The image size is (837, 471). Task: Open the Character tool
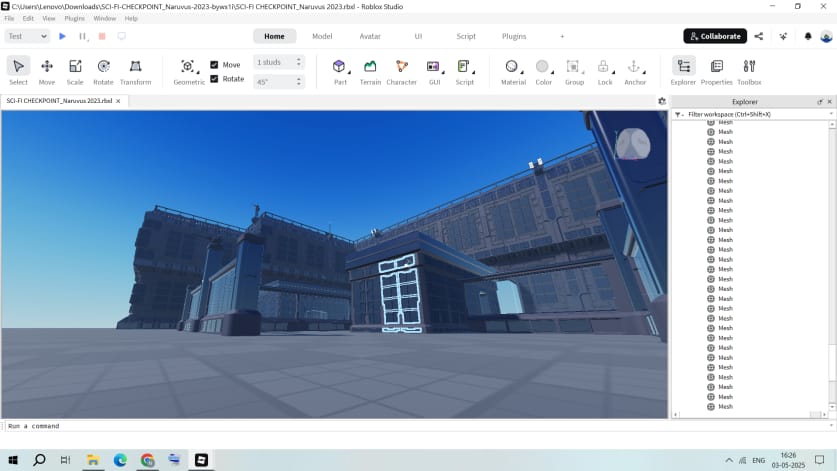pos(401,71)
